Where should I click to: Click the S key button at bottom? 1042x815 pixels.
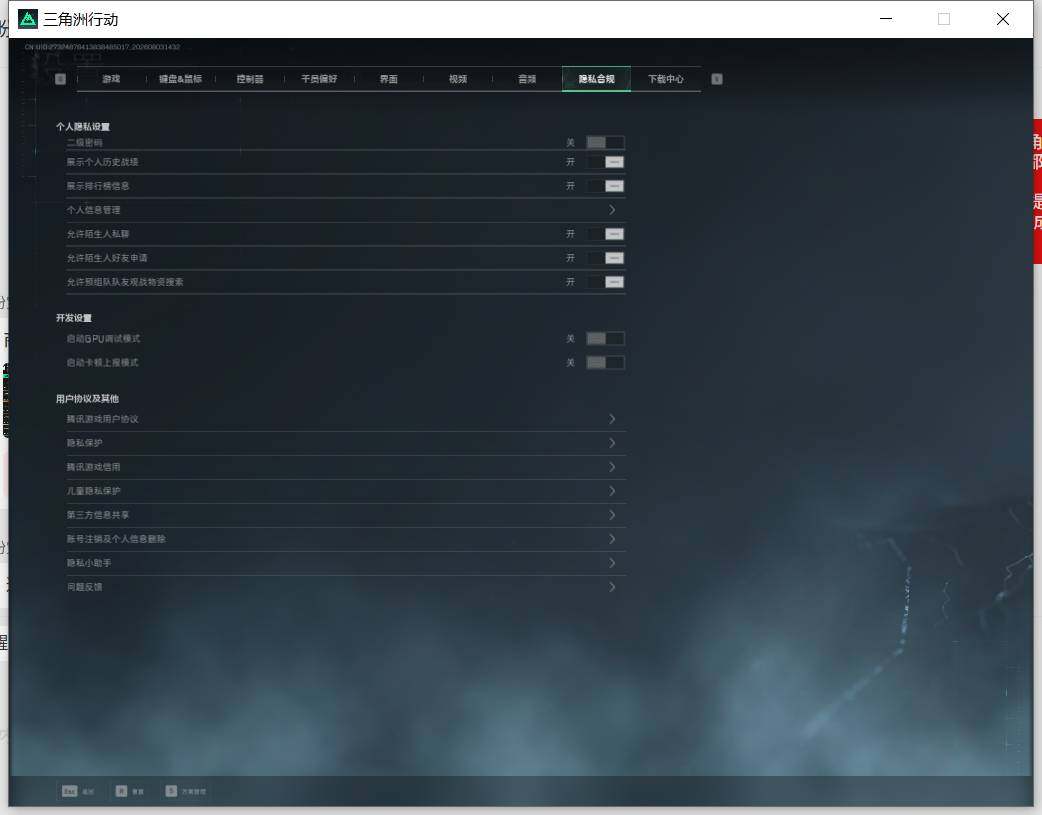pyautogui.click(x=185, y=791)
